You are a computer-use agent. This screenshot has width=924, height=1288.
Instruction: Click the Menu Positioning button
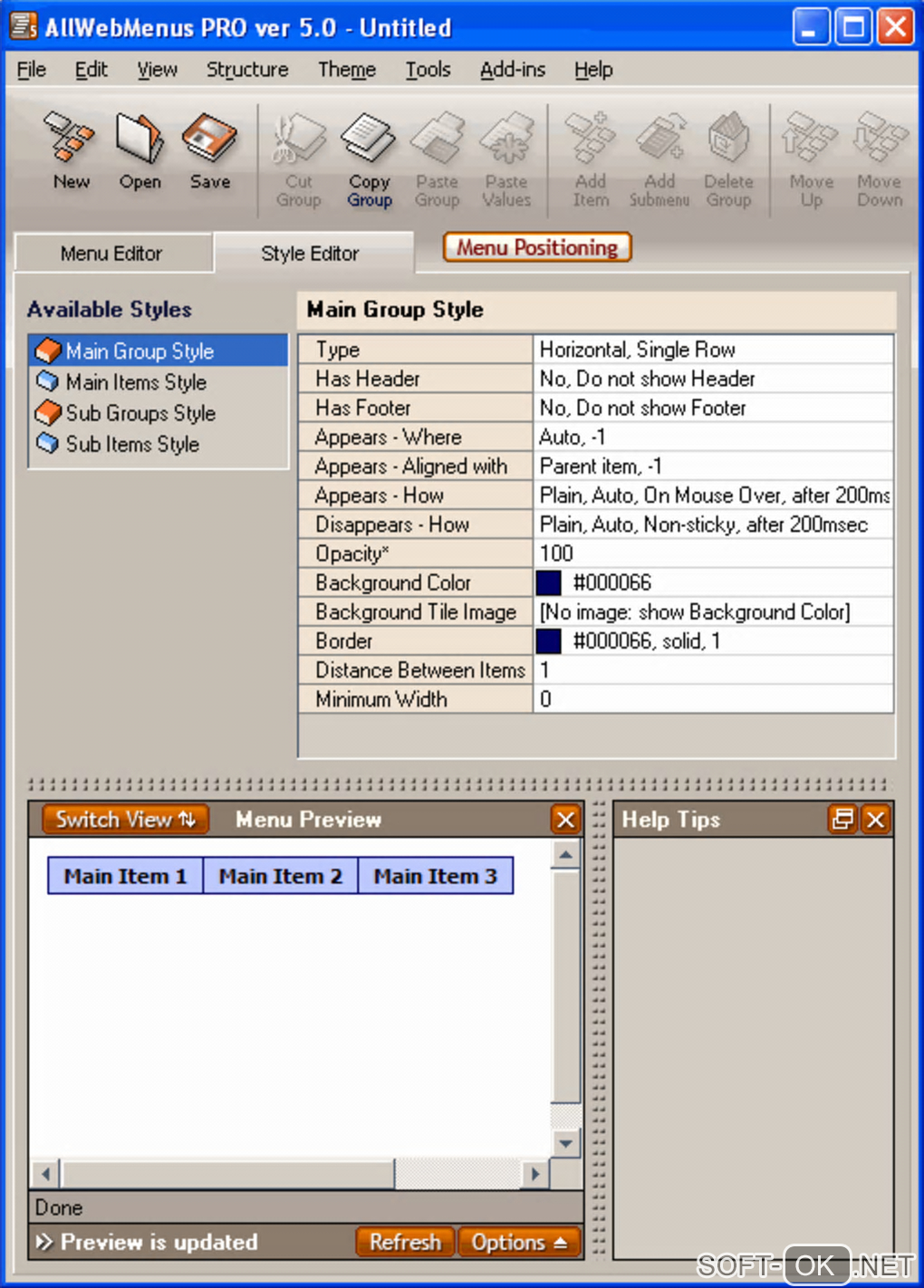coord(537,247)
